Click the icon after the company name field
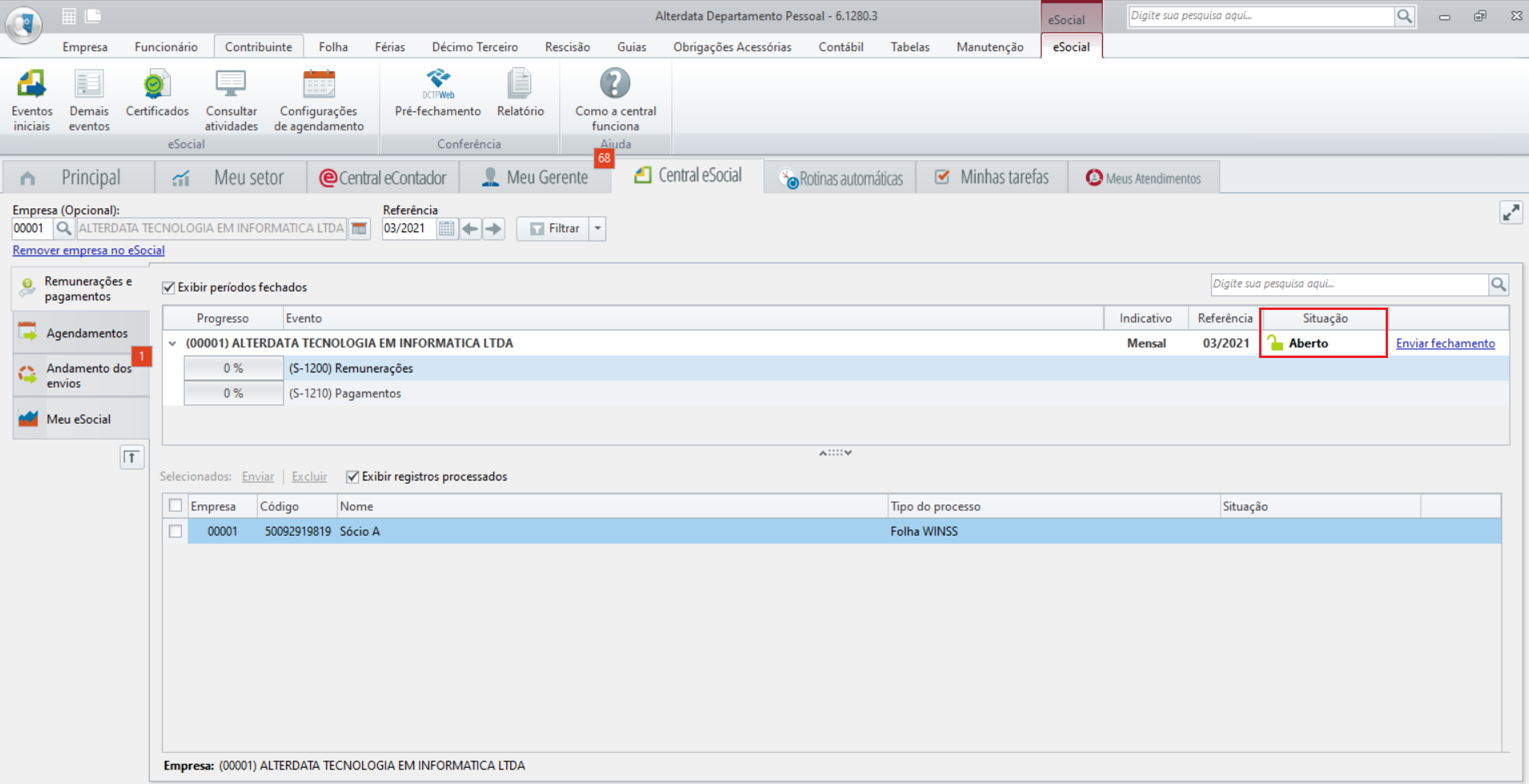Image resolution: width=1529 pixels, height=784 pixels. pyautogui.click(x=360, y=228)
